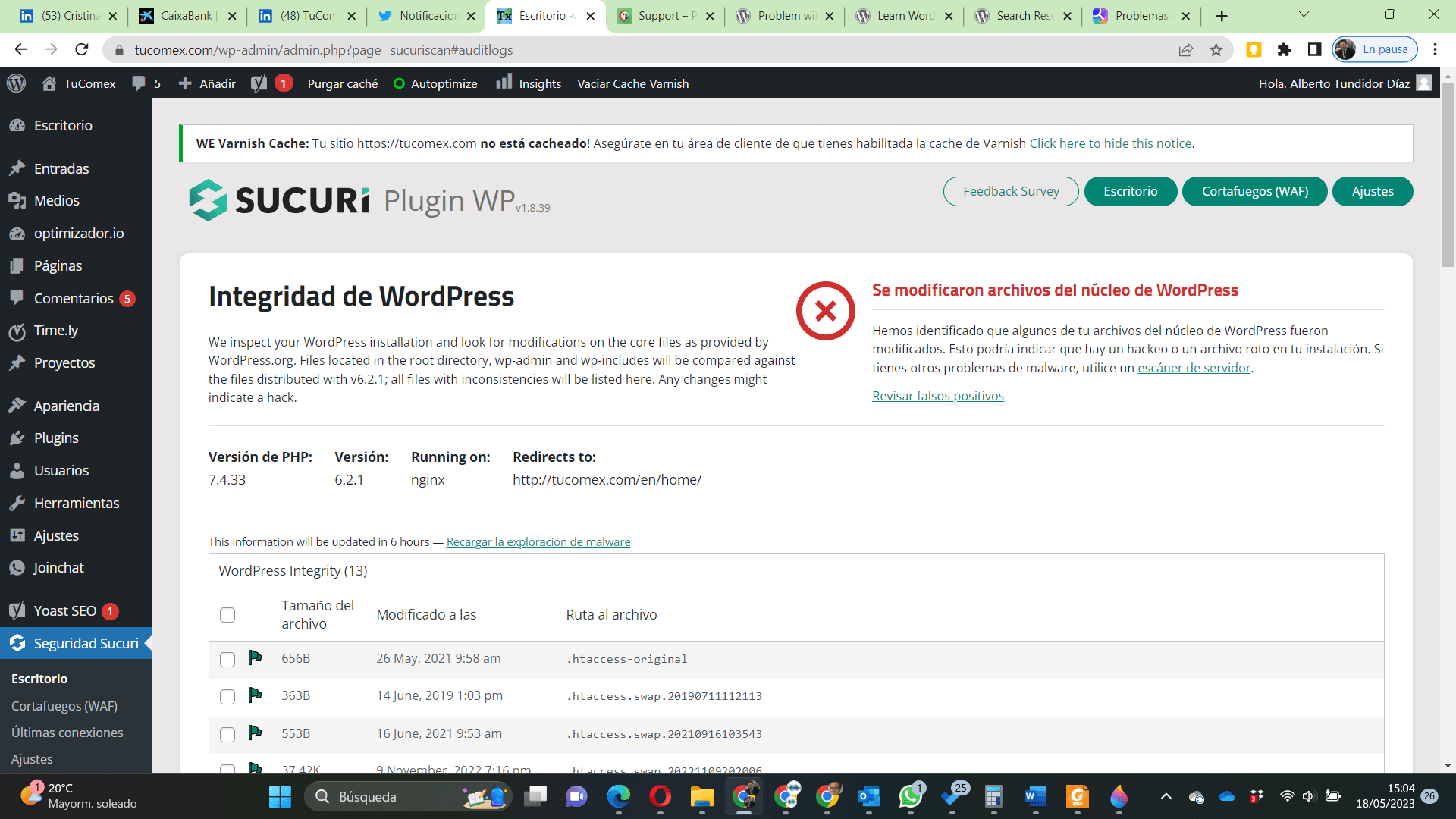Open WhatsApp from the taskbar
Image resolution: width=1456 pixels, height=819 pixels.
coord(910,796)
